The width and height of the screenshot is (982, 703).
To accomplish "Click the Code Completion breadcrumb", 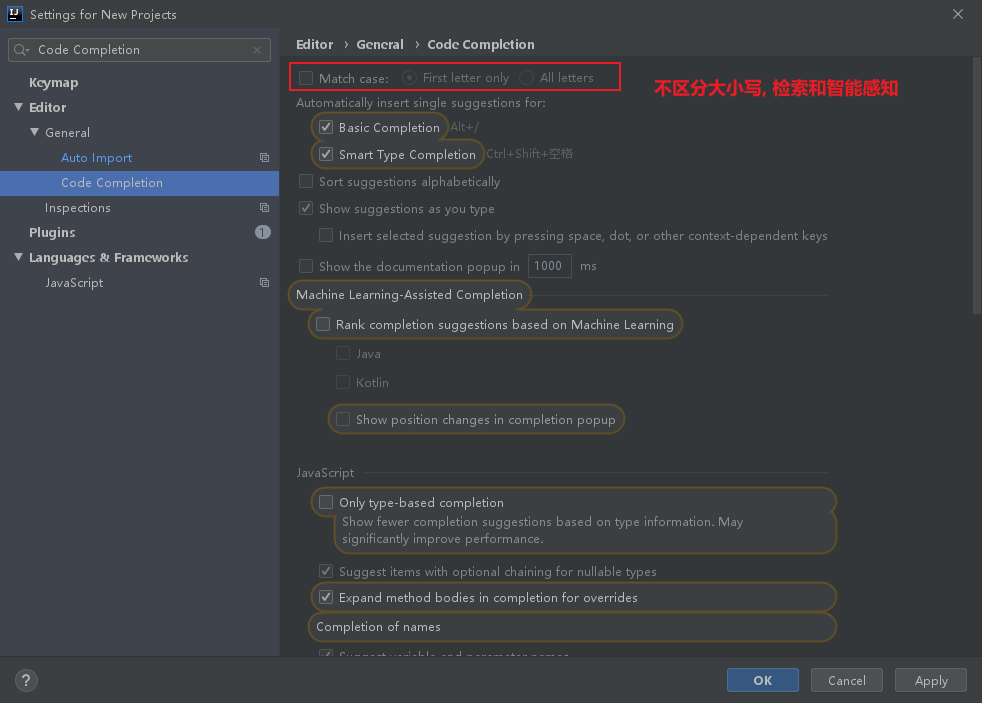I will click(481, 44).
